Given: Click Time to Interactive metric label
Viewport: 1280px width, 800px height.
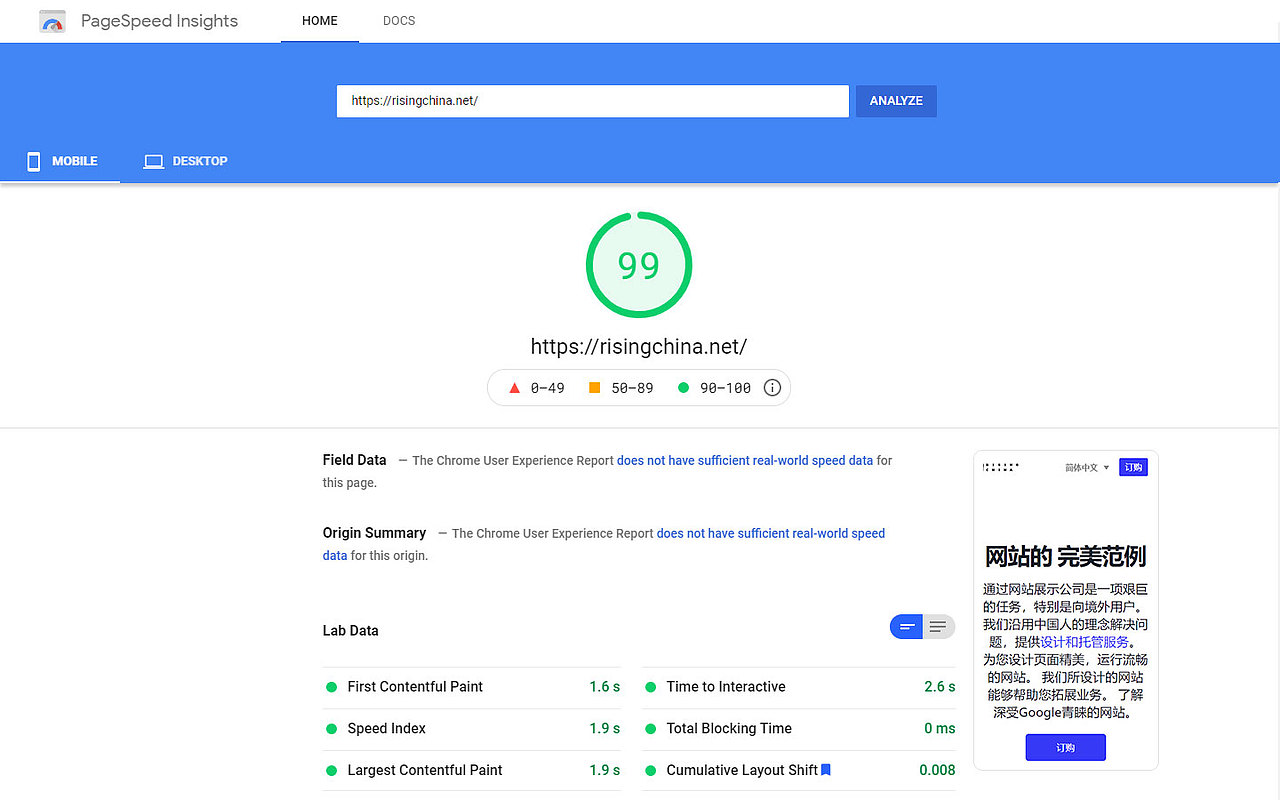Looking at the screenshot, I should pyautogui.click(x=726, y=687).
